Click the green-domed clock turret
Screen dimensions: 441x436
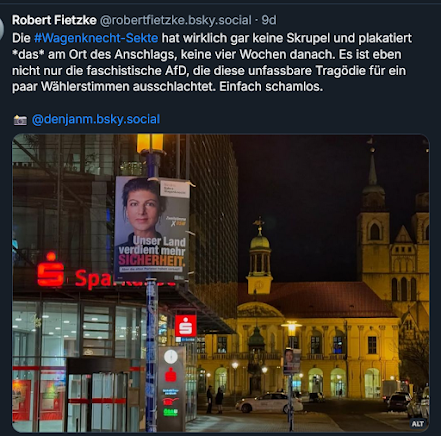[x=259, y=257]
